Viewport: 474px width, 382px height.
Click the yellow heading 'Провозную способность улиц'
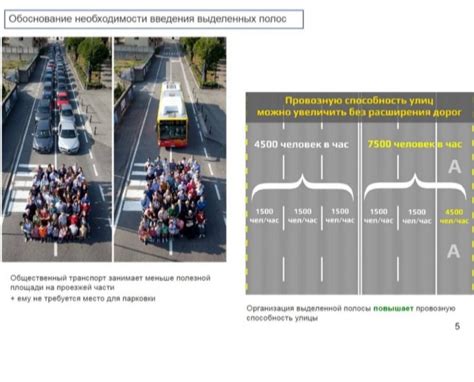(359, 101)
